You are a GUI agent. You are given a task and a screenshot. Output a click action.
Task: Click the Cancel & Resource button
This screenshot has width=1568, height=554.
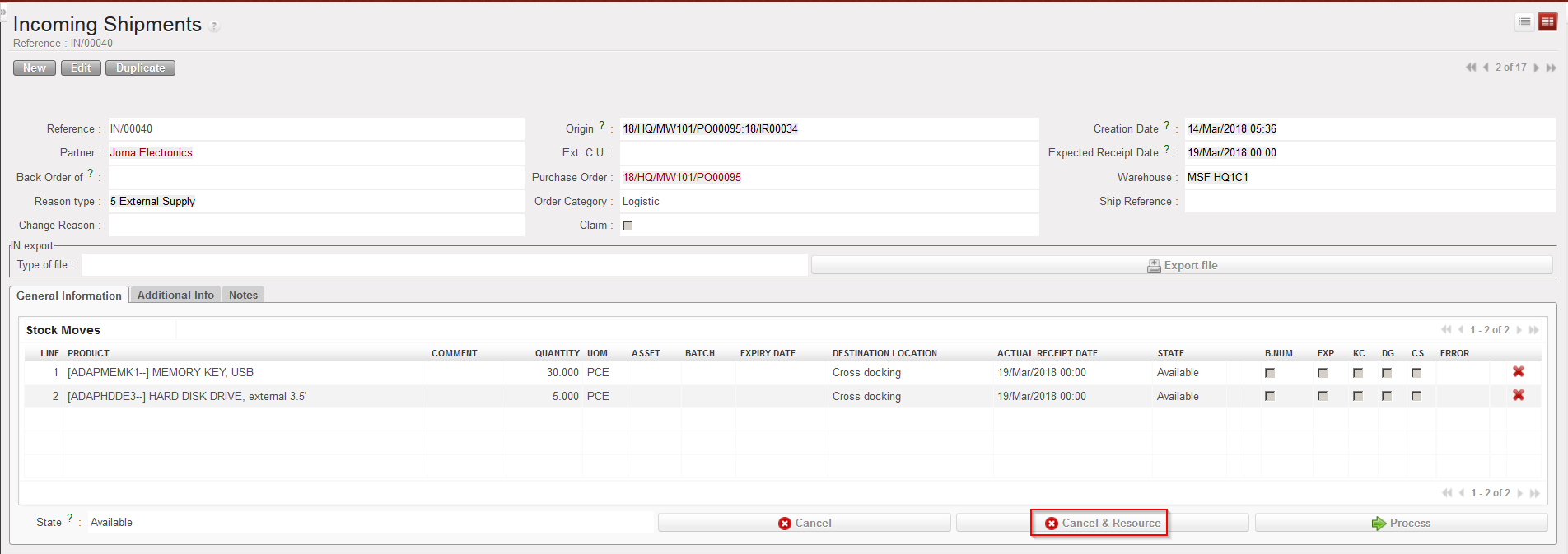1102,523
